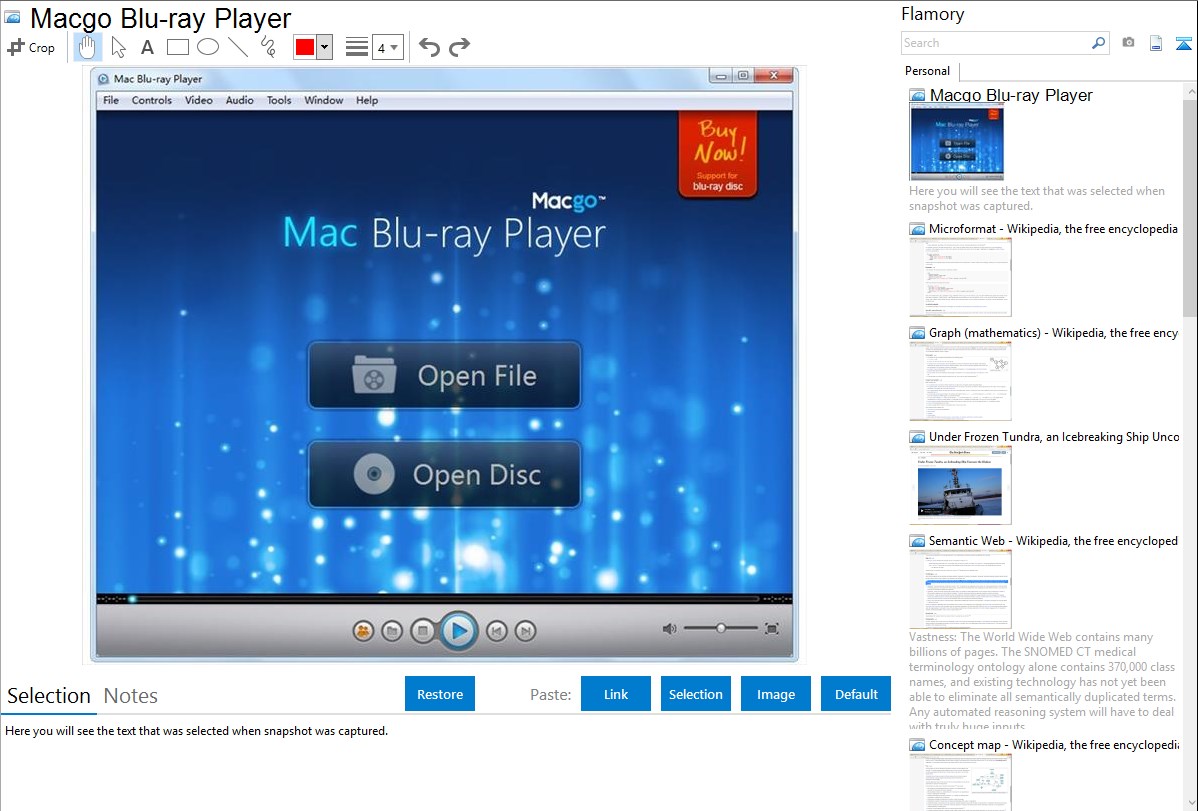Open the Window menu
Image resolution: width=1198 pixels, height=811 pixels.
coord(323,100)
